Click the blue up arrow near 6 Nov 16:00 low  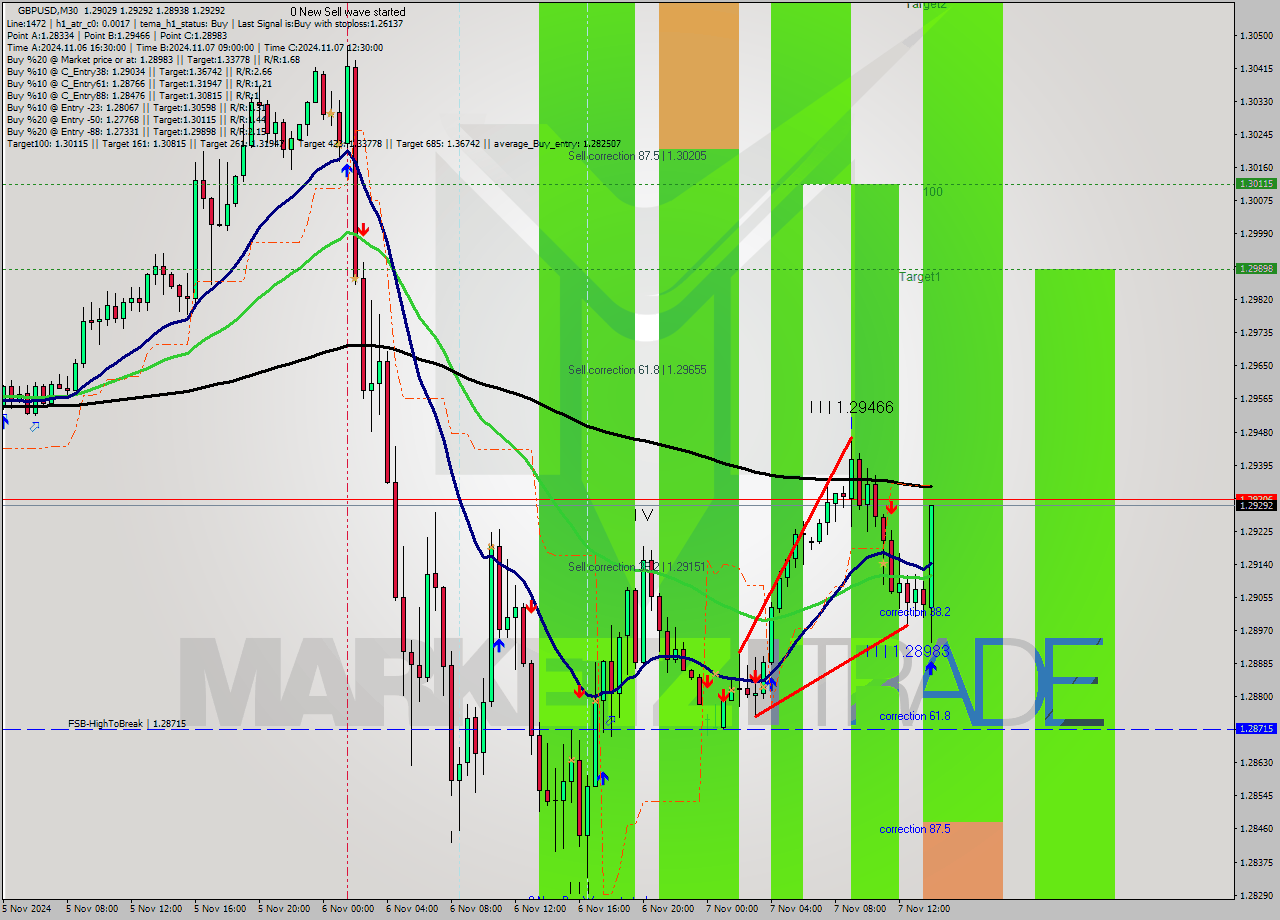(602, 777)
